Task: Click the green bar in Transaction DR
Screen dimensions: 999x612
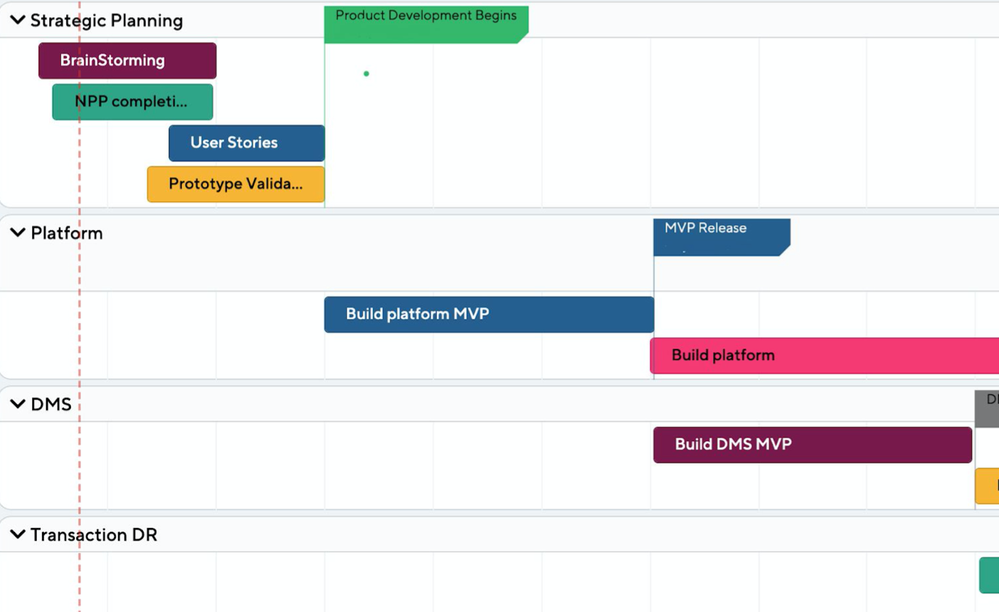Action: [988, 575]
